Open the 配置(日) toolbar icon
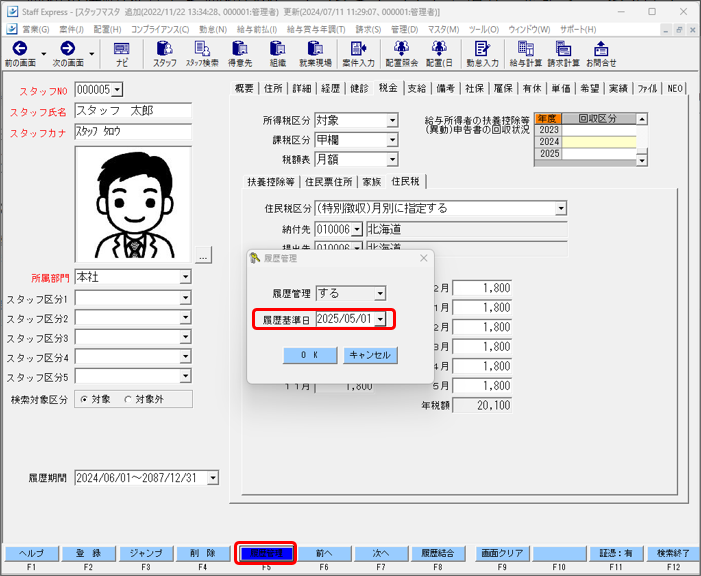701x576 pixels. point(439,48)
